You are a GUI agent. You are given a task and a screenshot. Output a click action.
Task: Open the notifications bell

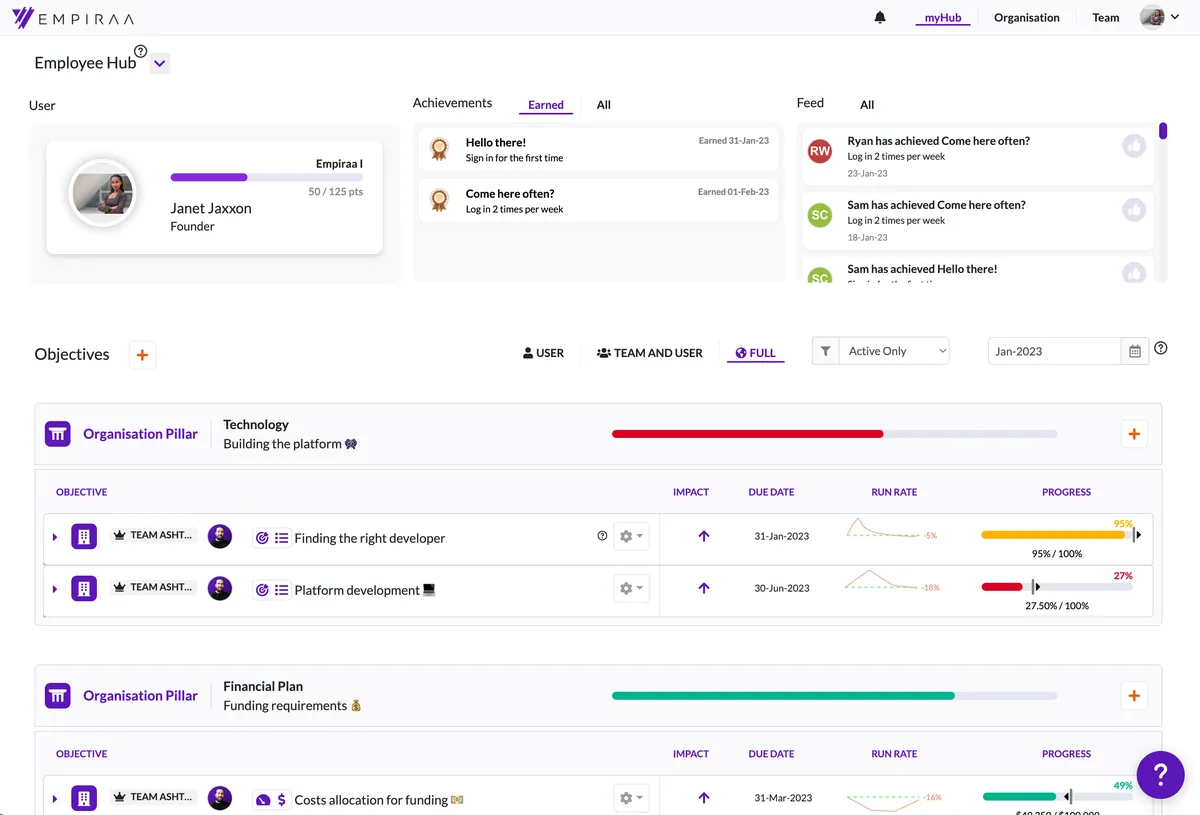[x=880, y=17]
